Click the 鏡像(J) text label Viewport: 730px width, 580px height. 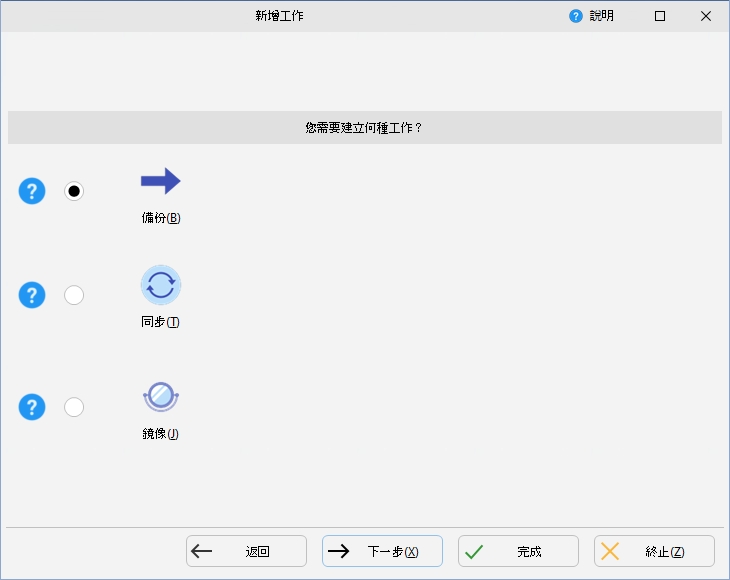point(160,434)
